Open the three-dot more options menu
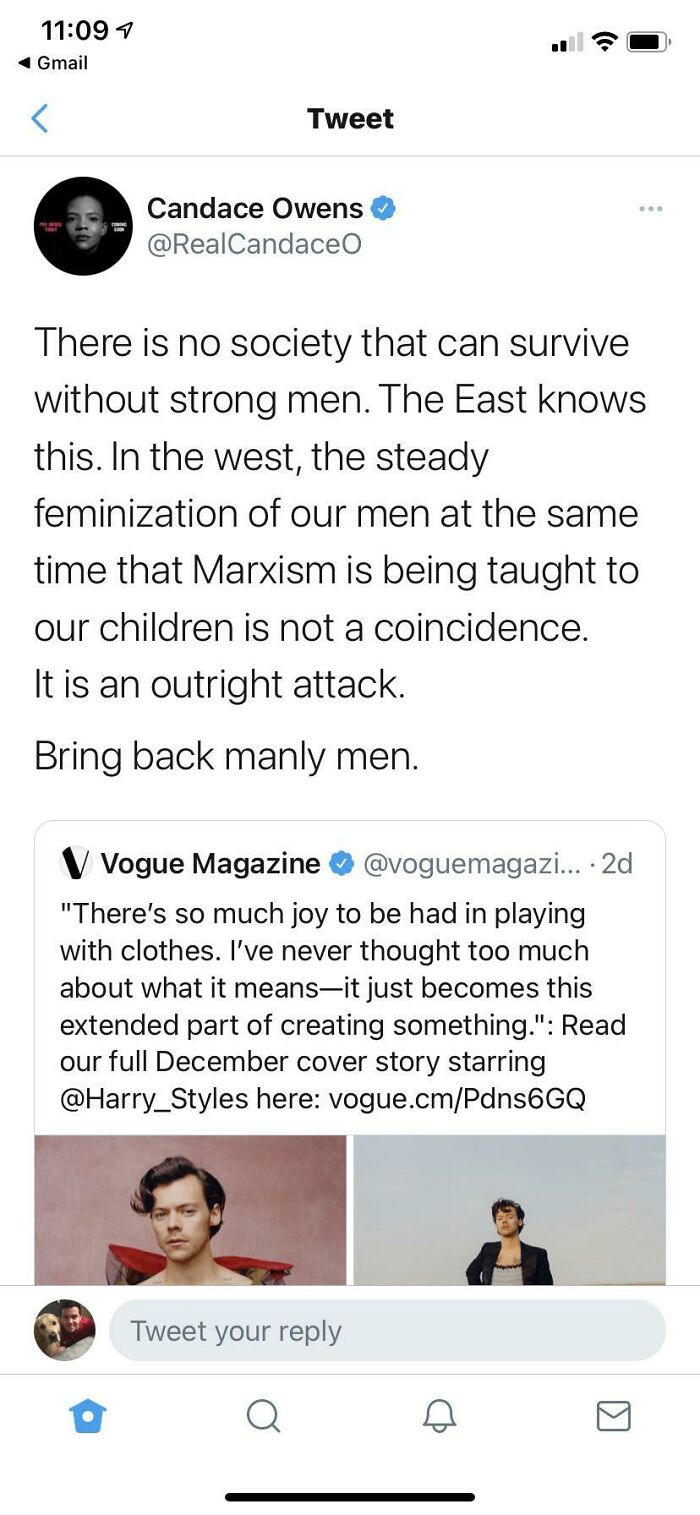Viewport: 700px width, 1515px height. (x=650, y=209)
